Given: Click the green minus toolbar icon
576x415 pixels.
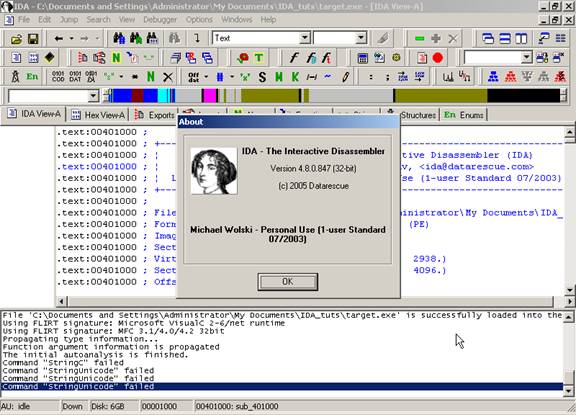Looking at the screenshot, I should point(420,39).
